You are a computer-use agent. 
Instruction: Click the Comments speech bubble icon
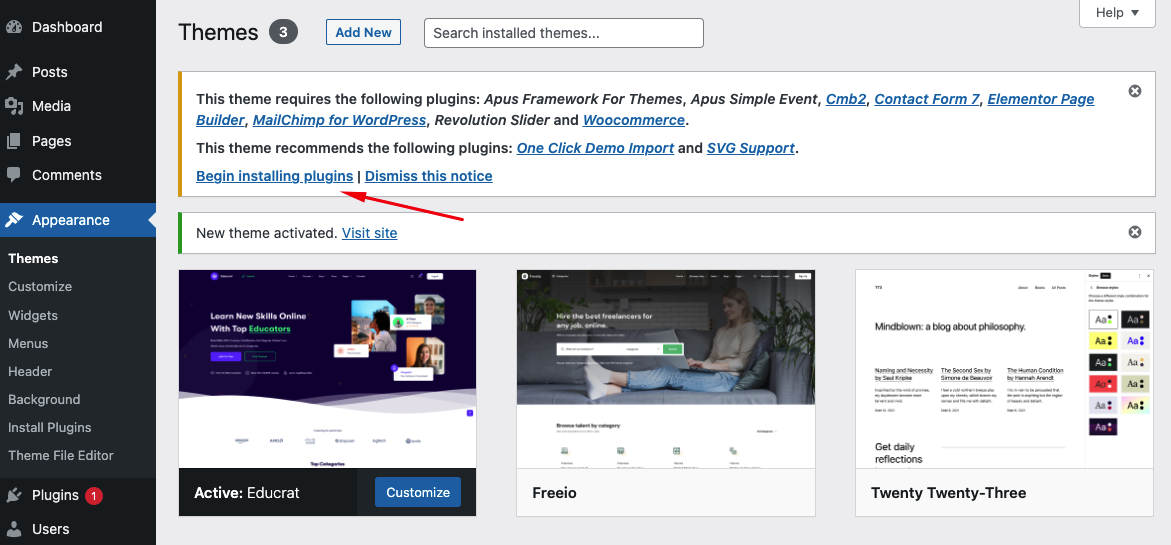[x=14, y=175]
